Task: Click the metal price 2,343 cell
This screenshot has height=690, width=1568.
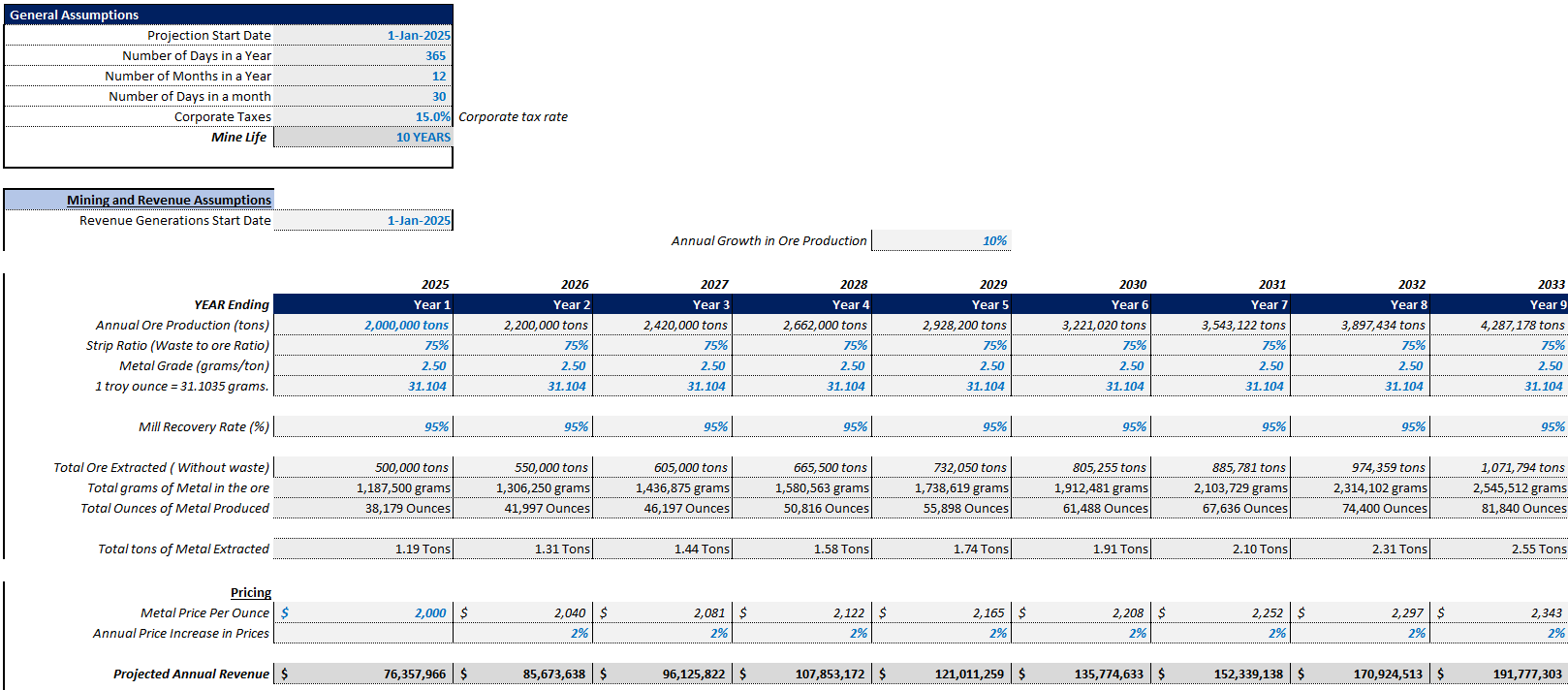Action: (x=1499, y=612)
